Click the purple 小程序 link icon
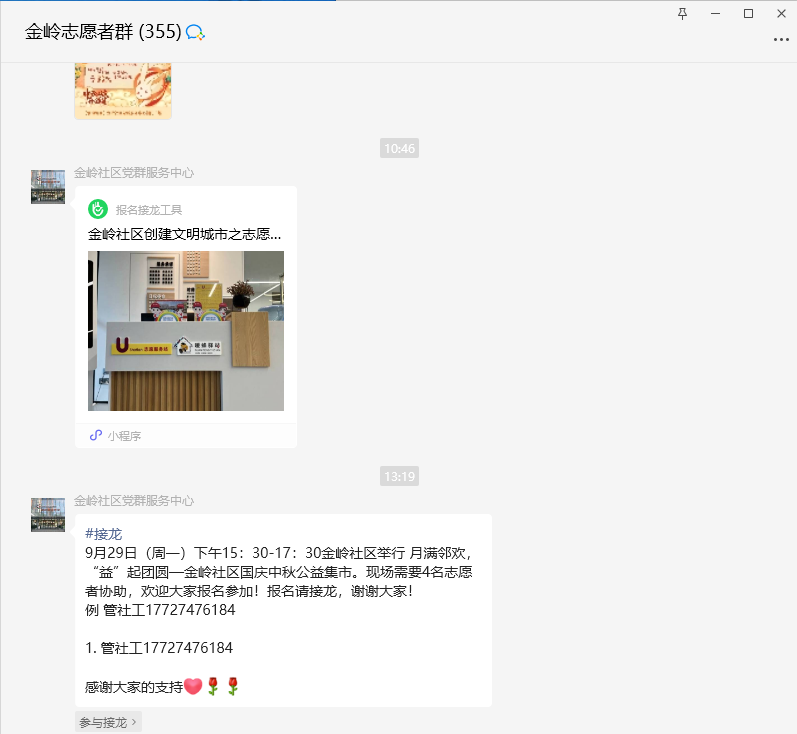797x734 pixels. pos(96,436)
